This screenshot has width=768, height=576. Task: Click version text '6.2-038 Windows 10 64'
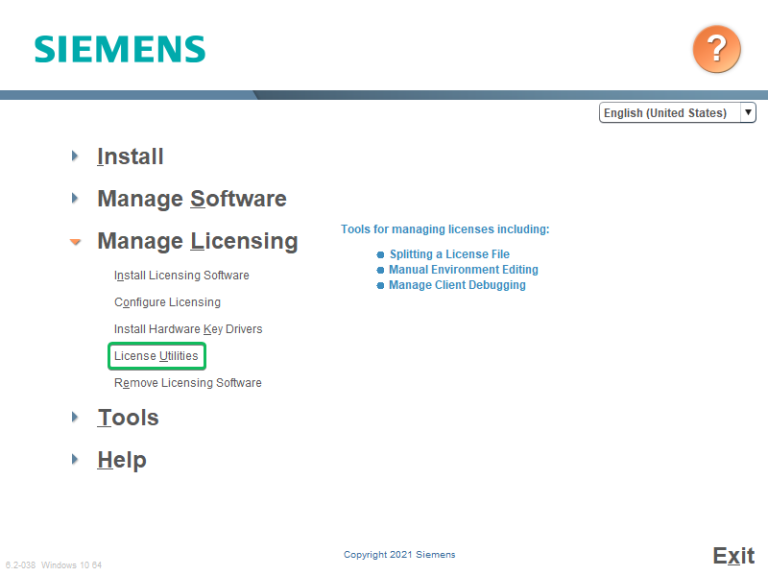(53, 565)
